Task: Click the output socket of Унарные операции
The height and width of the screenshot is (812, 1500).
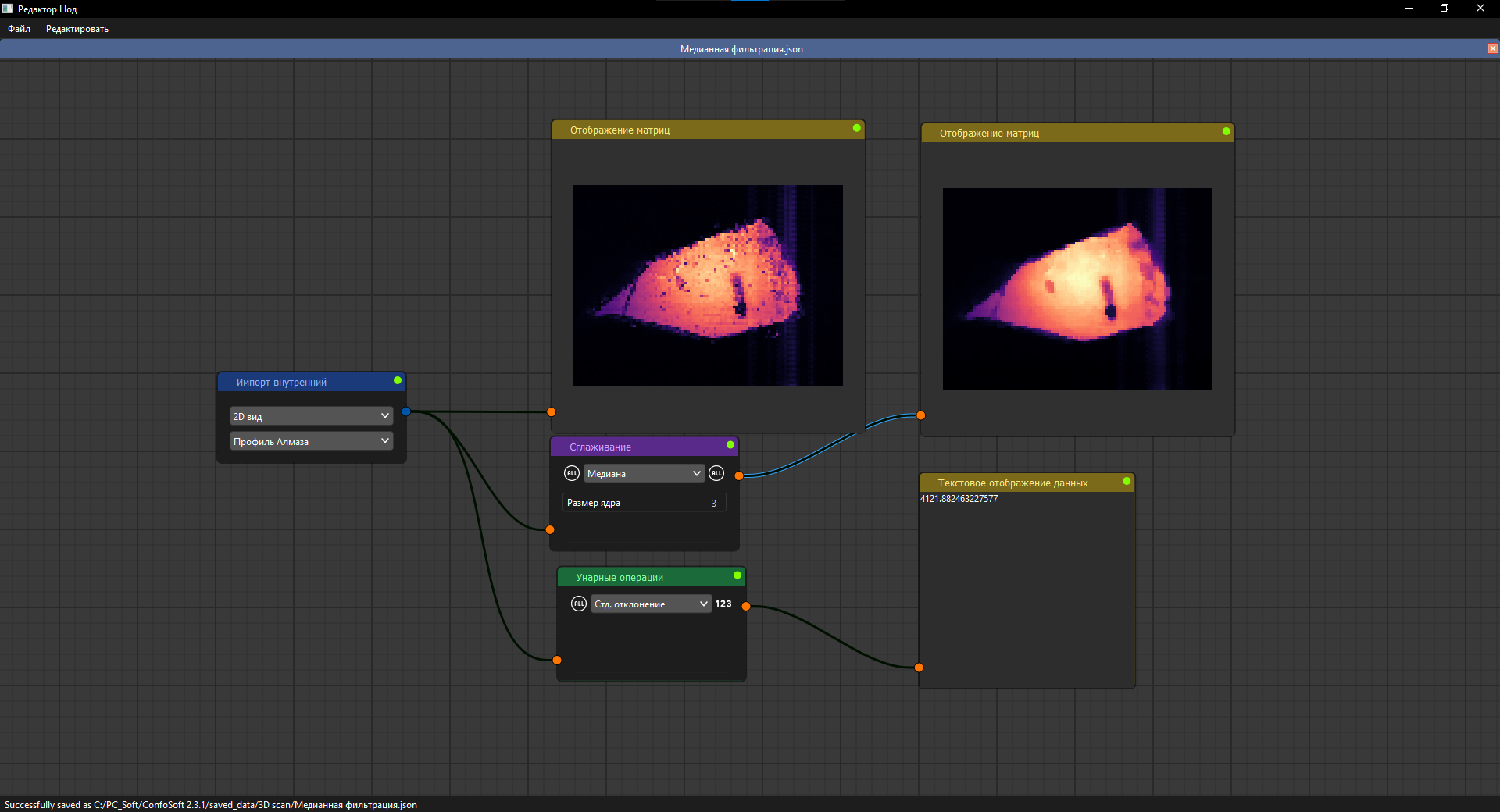Action: [746, 606]
